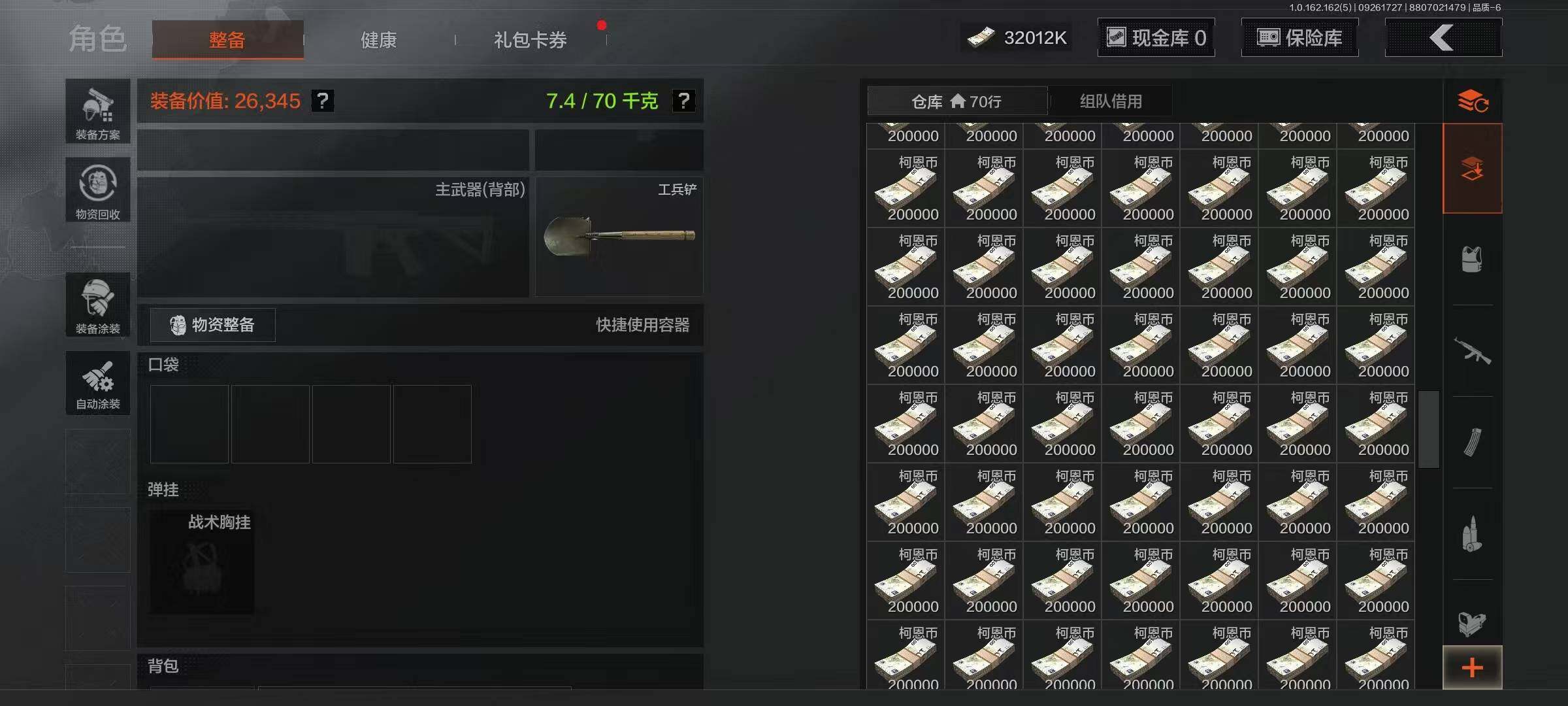Filter warehouse by magazine icon
Image resolution: width=1568 pixels, height=706 pixels.
click(1472, 442)
